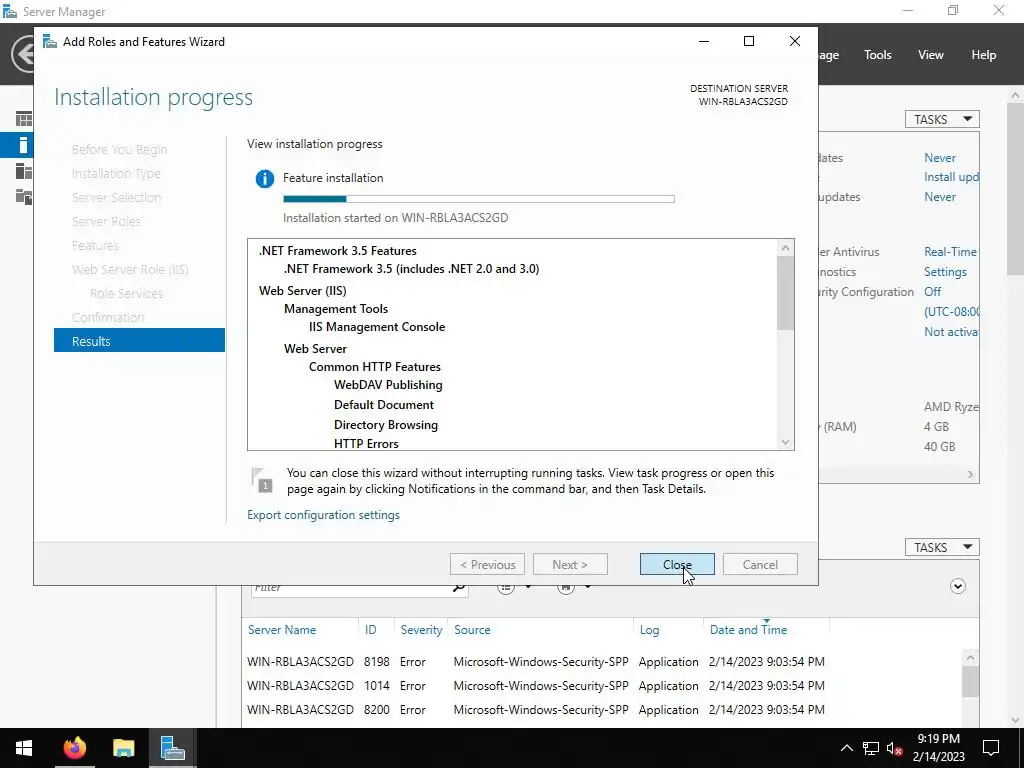Open the Action Center notification icon
This screenshot has width=1024, height=768.
[x=991, y=748]
